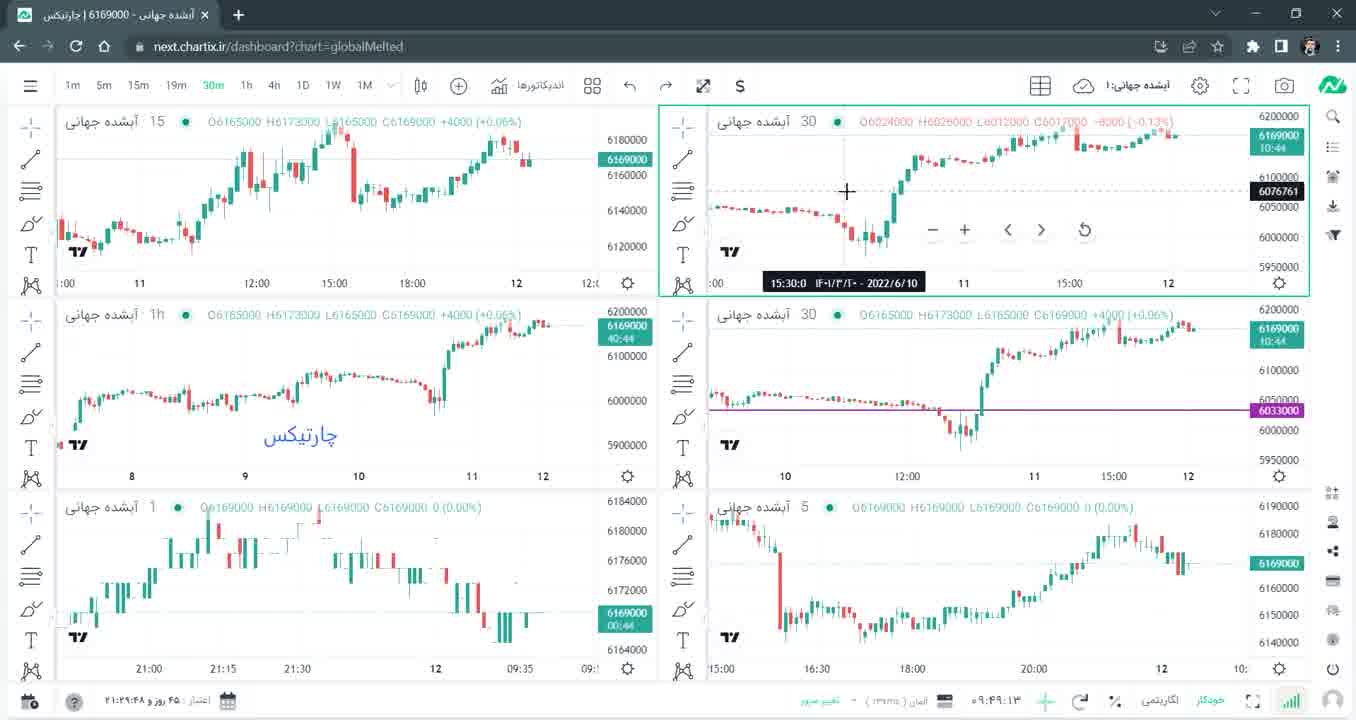Screen dimensions: 1356x720
Task: Click the تغییر سرور (change server) link
Action: [819, 701]
